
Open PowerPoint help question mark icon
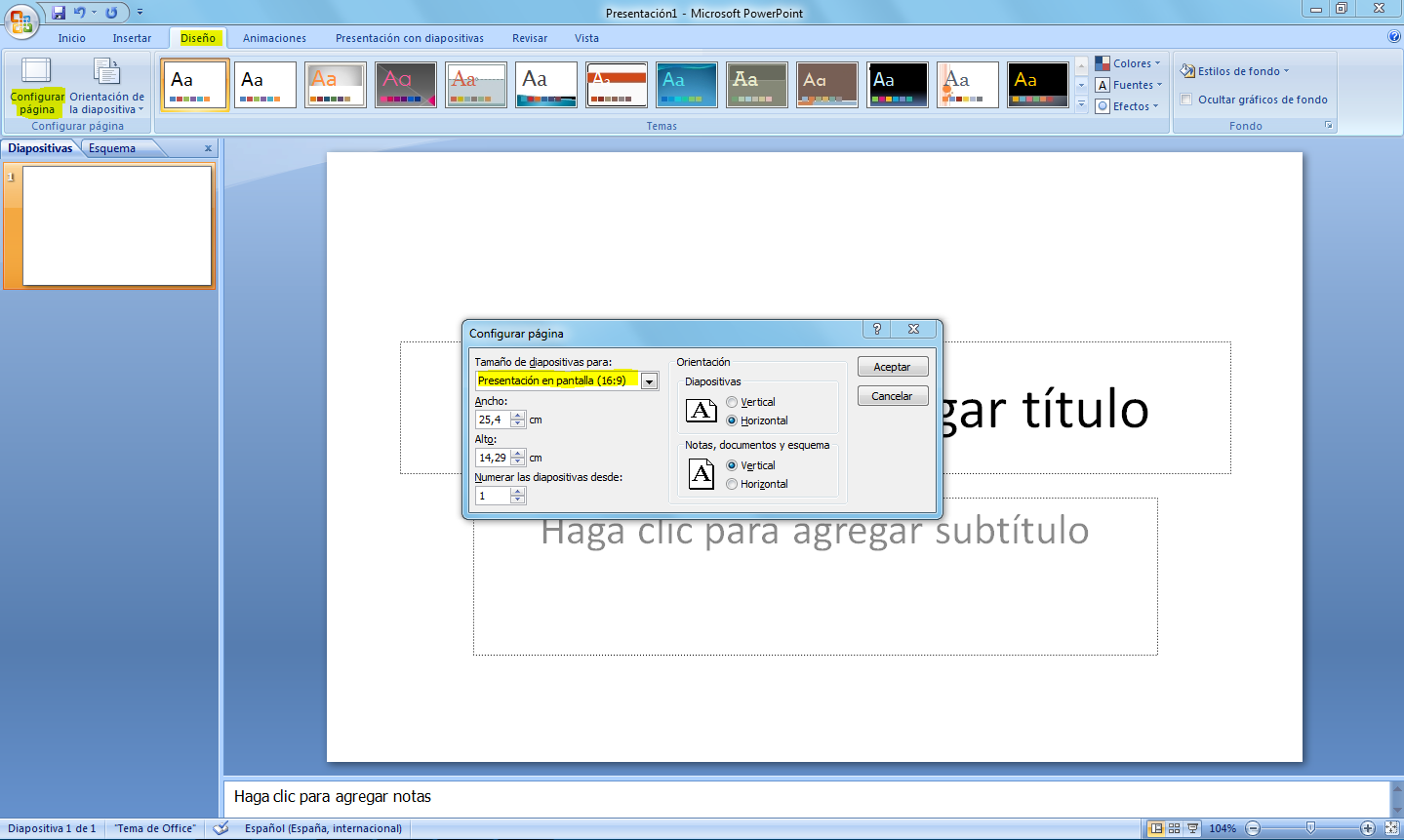pos(1393,36)
